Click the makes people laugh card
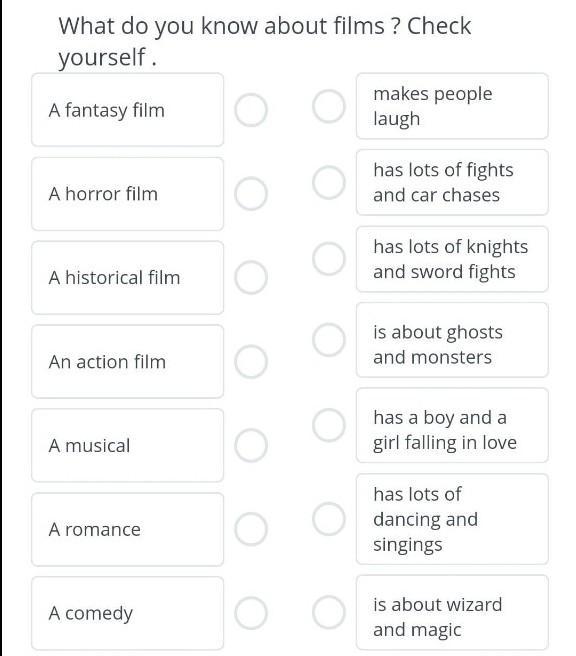This screenshot has height=656, width=576. point(452,106)
